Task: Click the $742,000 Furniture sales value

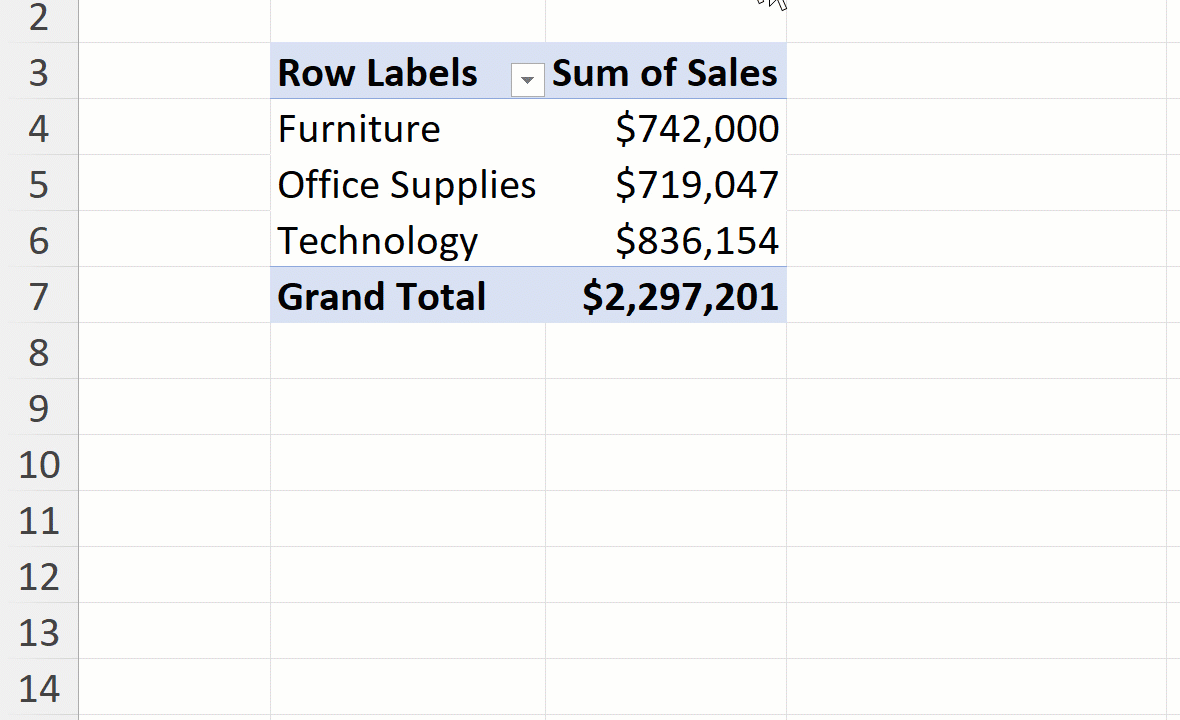Action: pyautogui.click(x=697, y=129)
